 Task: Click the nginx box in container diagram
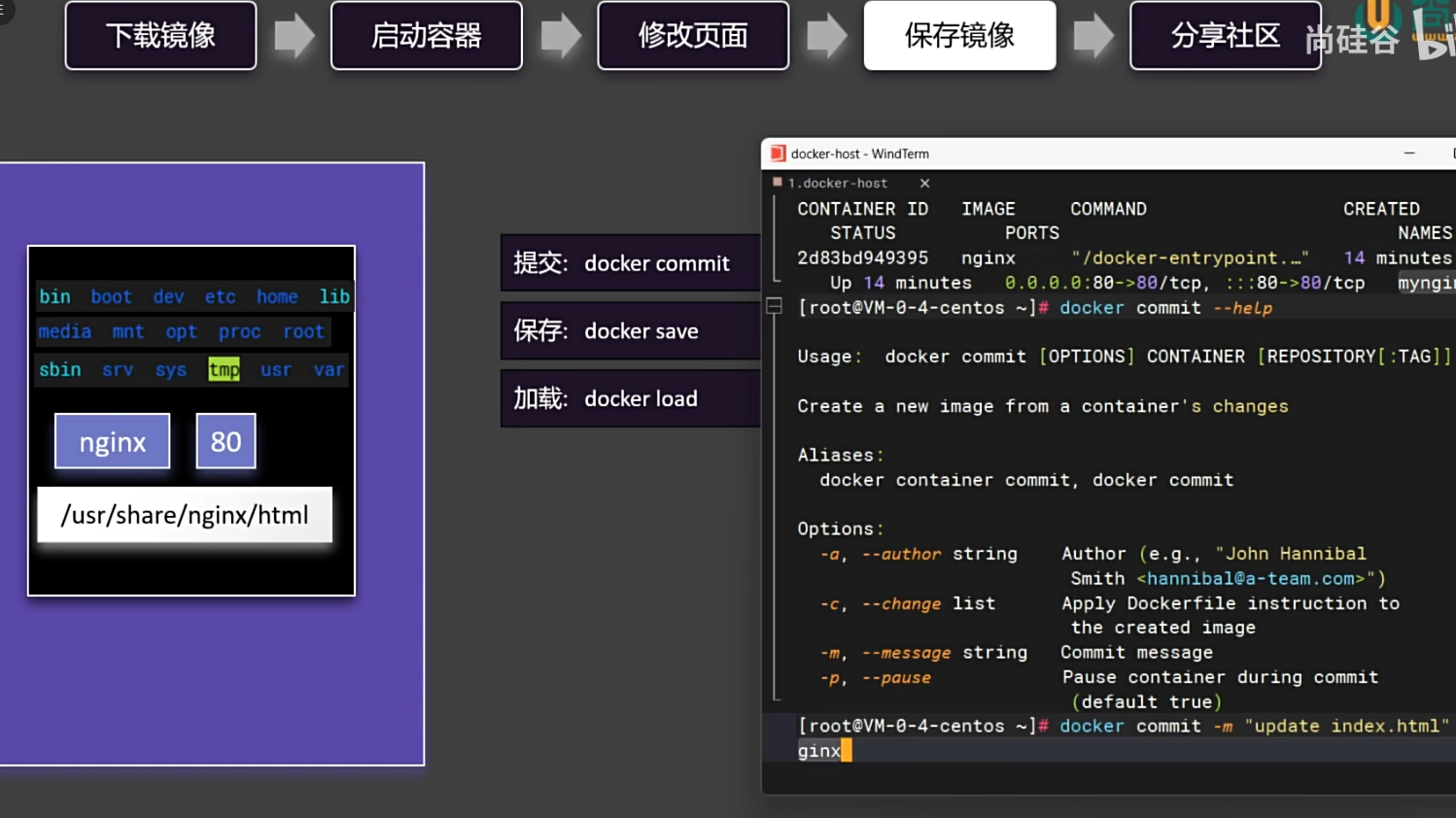[113, 442]
